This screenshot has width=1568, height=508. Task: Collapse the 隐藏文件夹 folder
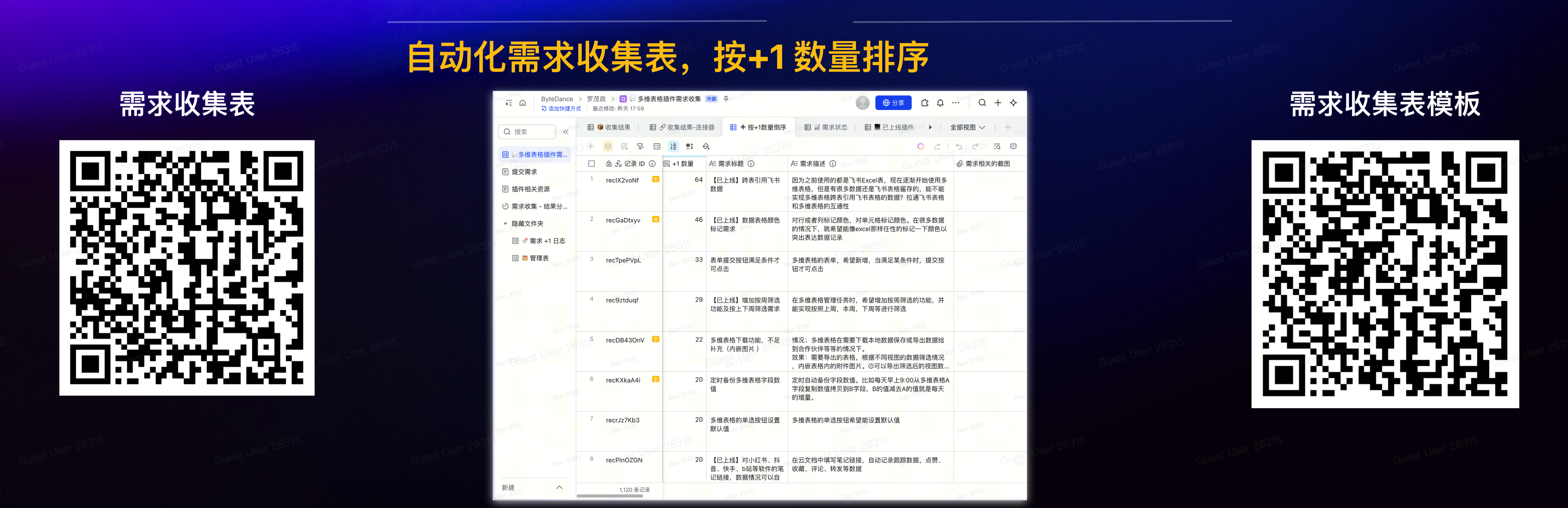[x=505, y=223]
